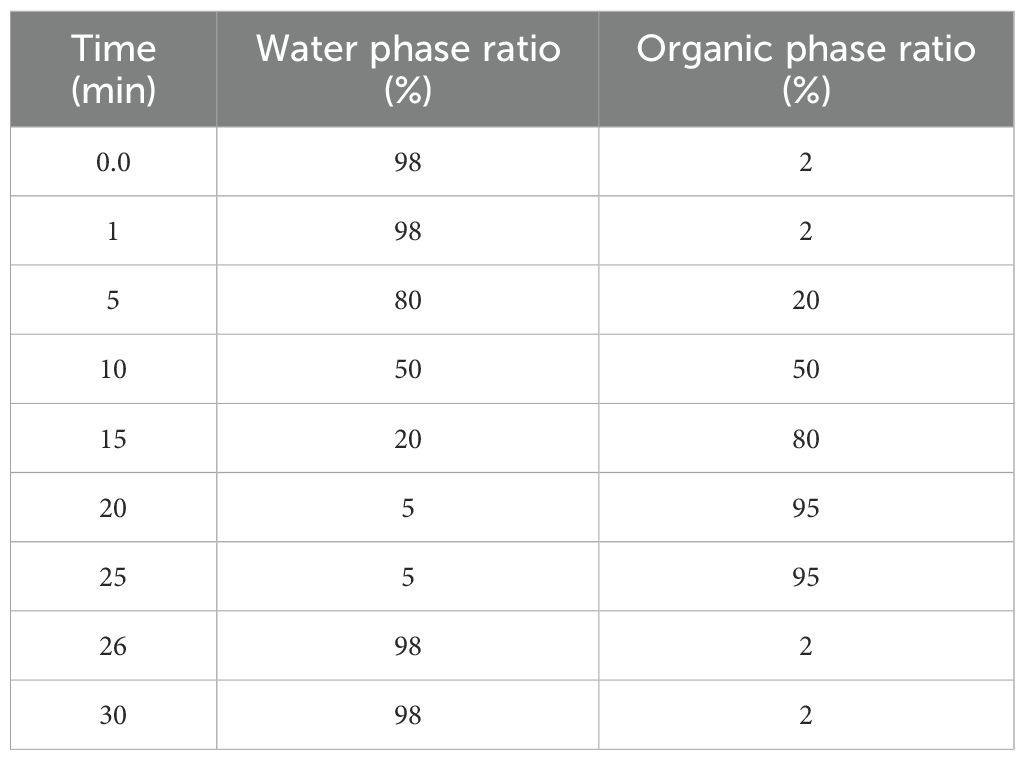Click water phase value in 26 min row

coord(407,646)
